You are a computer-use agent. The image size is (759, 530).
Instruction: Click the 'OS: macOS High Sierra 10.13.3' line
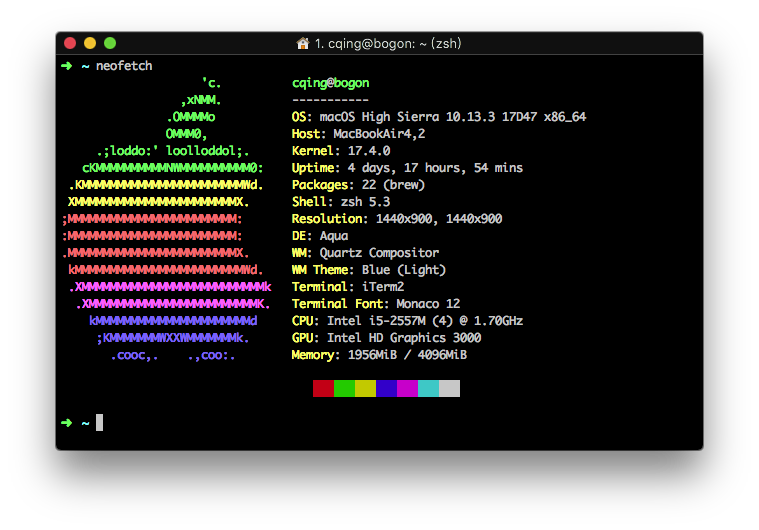click(x=439, y=117)
